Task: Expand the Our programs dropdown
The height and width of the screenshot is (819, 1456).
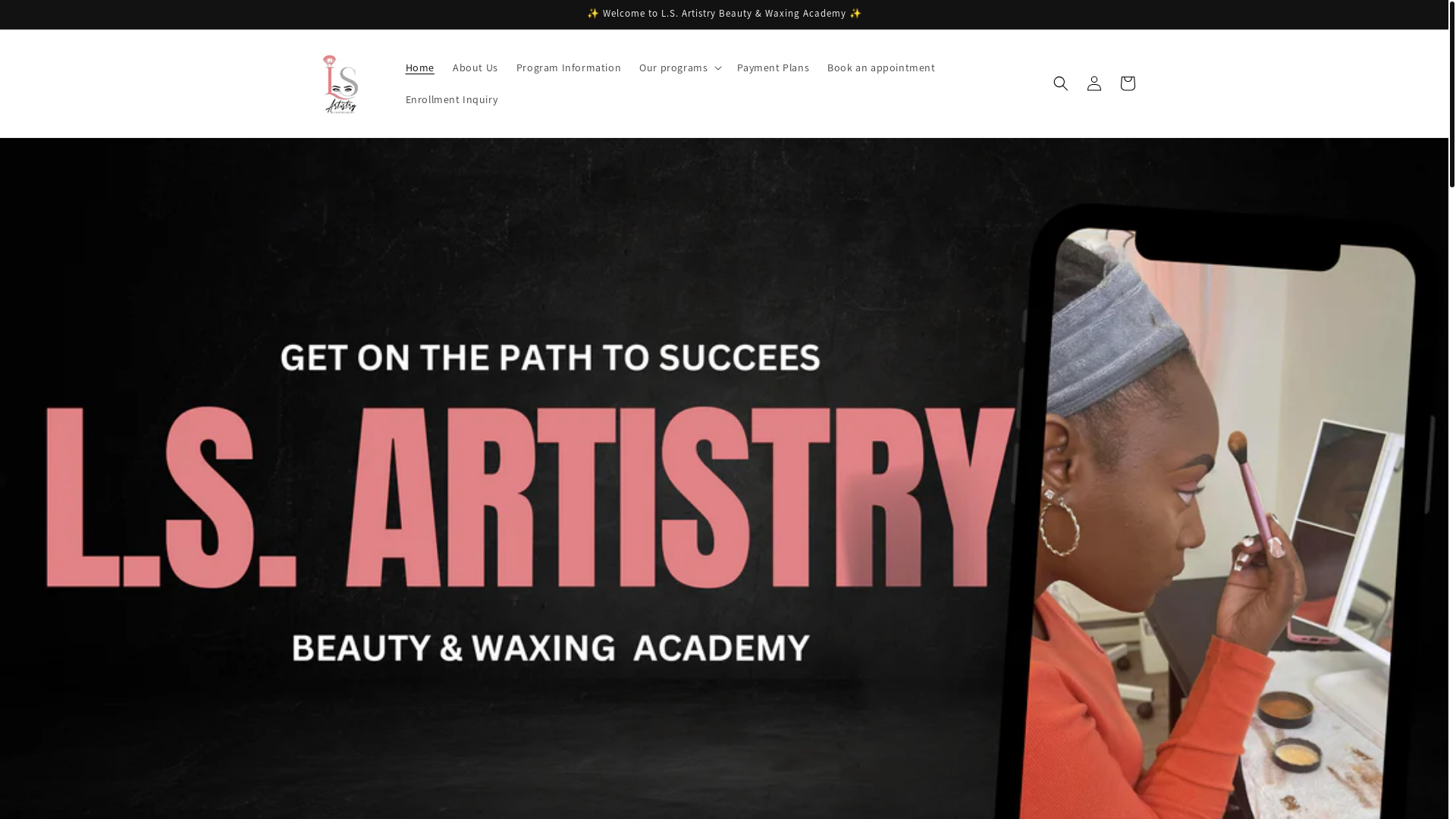Action: coord(679,67)
